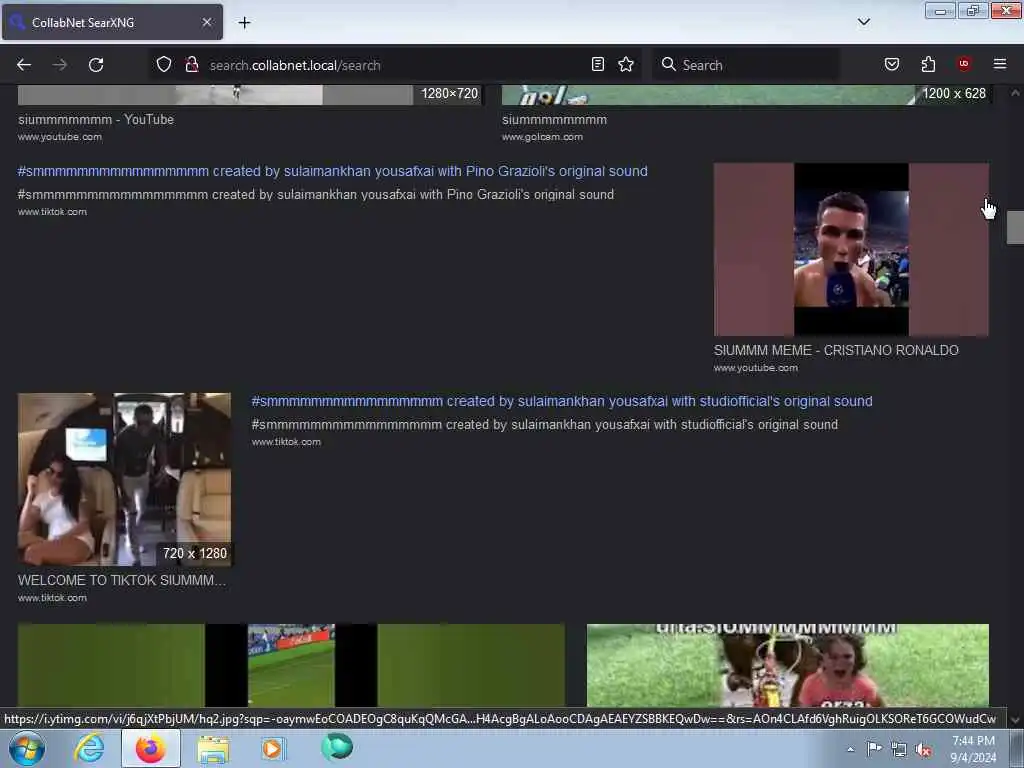This screenshot has height=768, width=1024.
Task: Open the network tray icon
Action: point(899,750)
